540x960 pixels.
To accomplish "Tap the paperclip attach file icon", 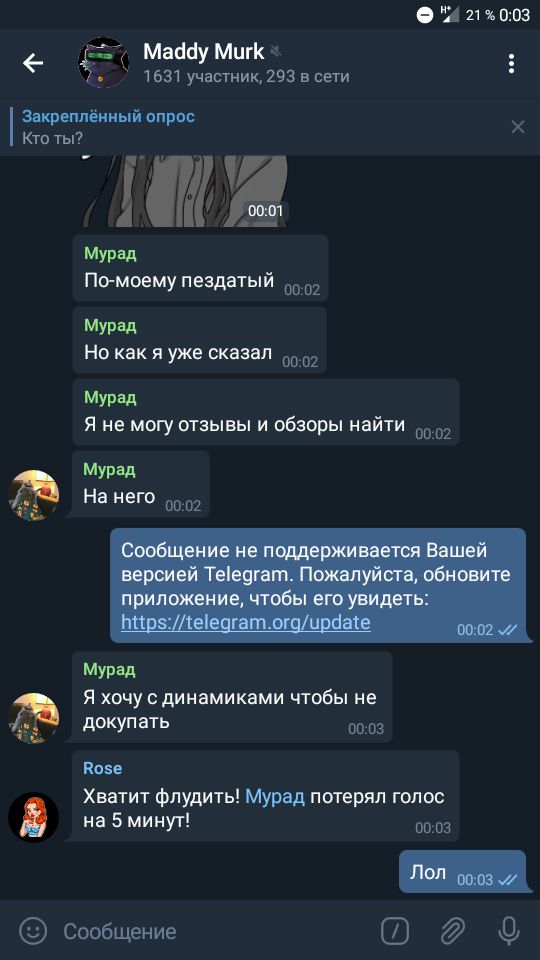I will pos(452,931).
